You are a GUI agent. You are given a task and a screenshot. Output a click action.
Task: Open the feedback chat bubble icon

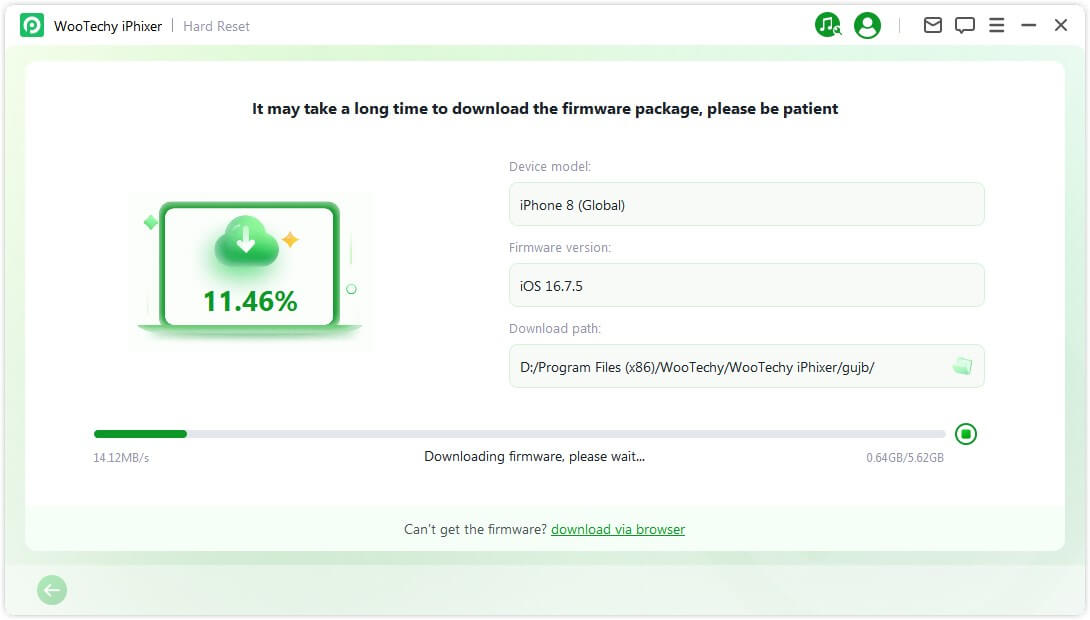point(965,26)
